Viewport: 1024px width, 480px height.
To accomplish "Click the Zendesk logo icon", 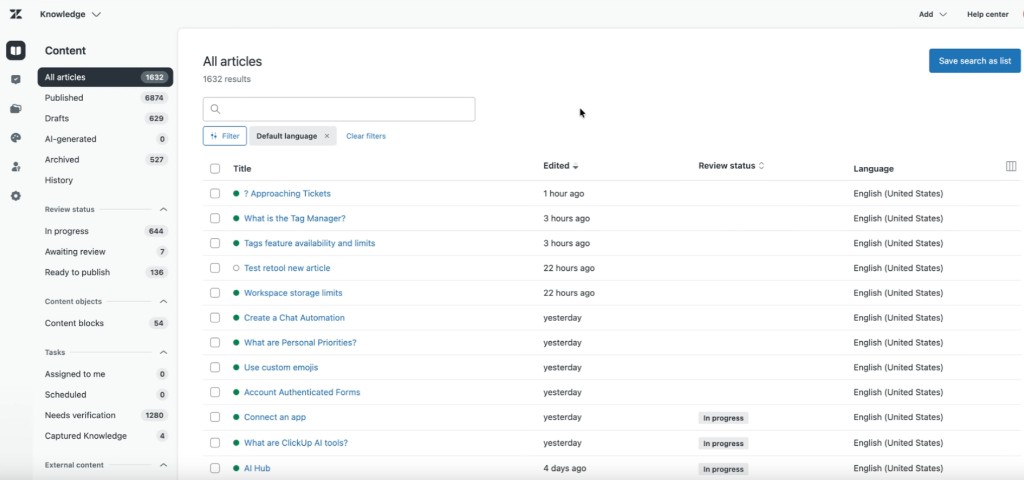I will coord(16,14).
